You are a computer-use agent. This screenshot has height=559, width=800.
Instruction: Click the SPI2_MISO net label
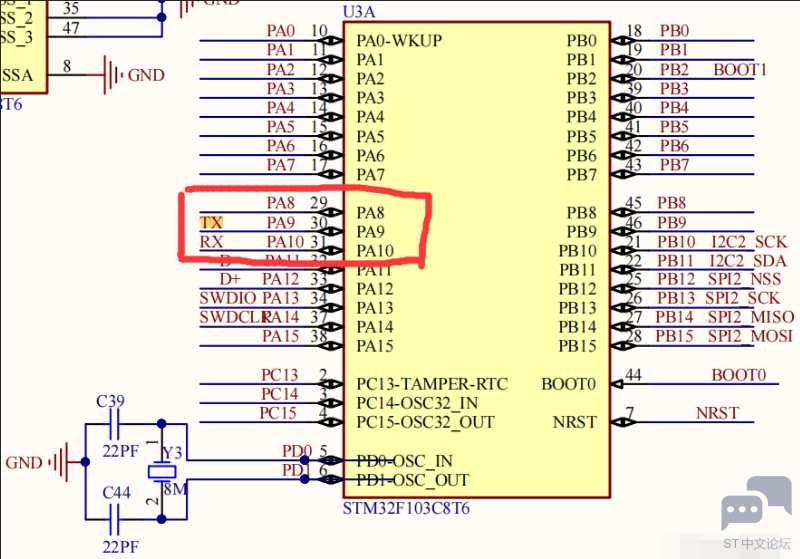pyautogui.click(x=751, y=317)
